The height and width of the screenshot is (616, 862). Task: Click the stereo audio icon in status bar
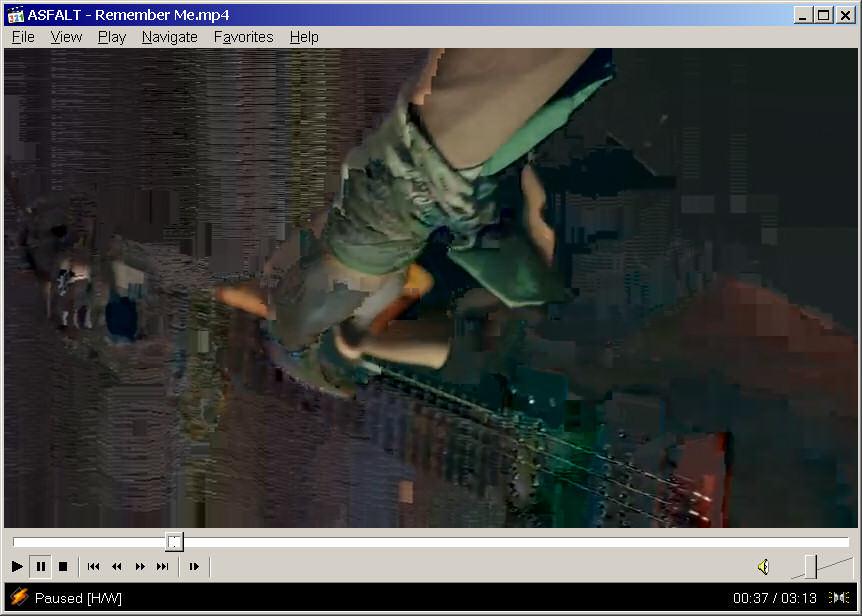(x=840, y=598)
